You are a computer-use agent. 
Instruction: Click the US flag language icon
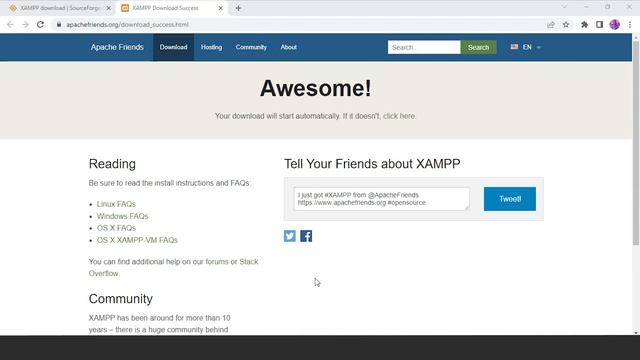tap(514, 47)
